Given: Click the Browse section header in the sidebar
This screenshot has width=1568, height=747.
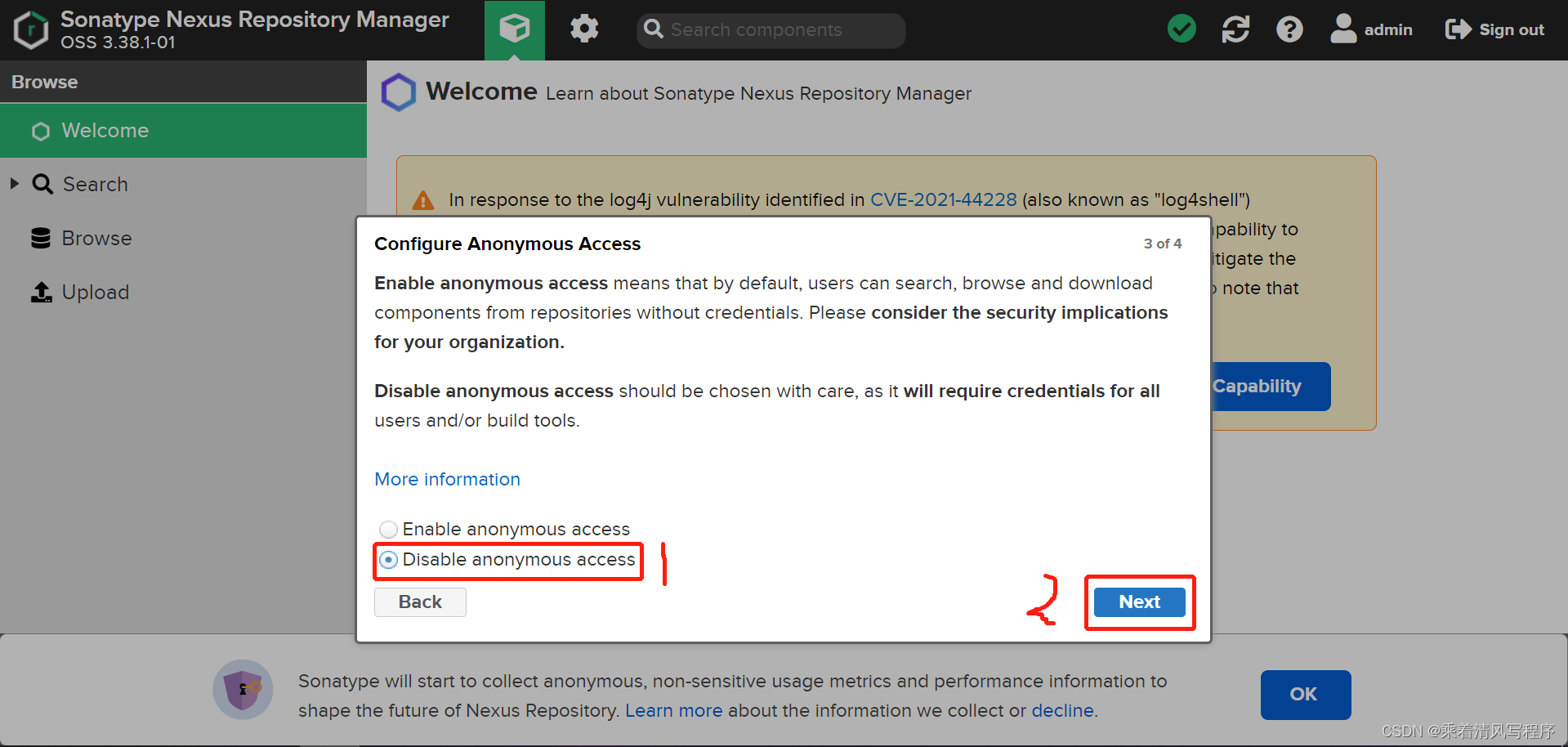Looking at the screenshot, I should 183,82.
